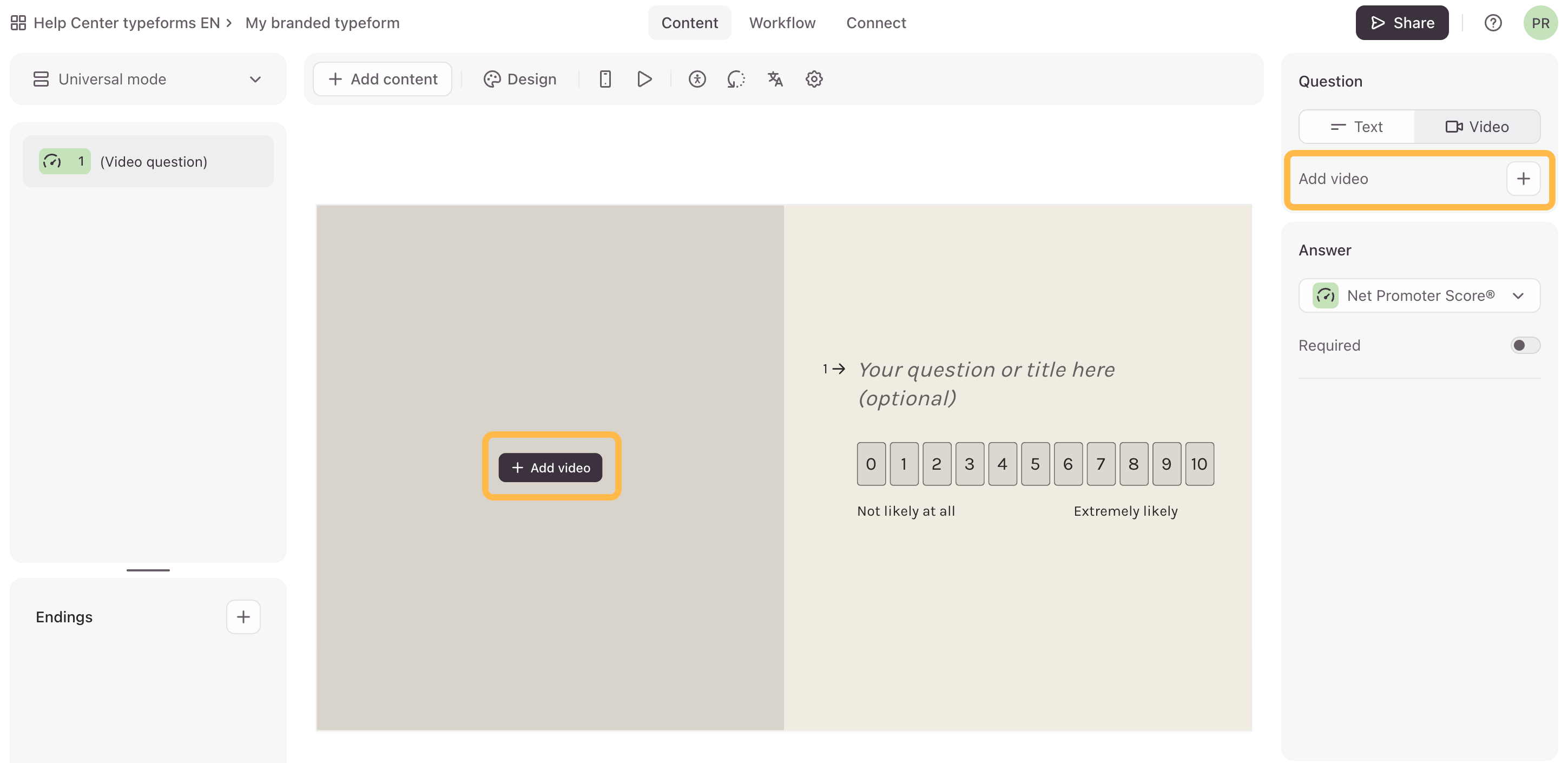Select the Video question item in sidebar
Screen dimensions: 1568x763
(x=148, y=161)
